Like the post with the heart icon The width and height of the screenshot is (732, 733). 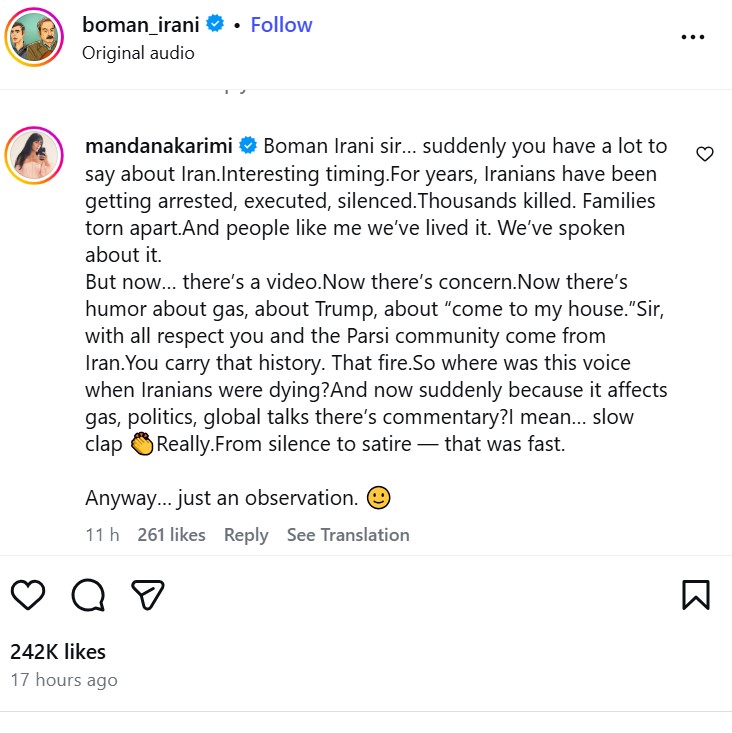click(x=28, y=595)
